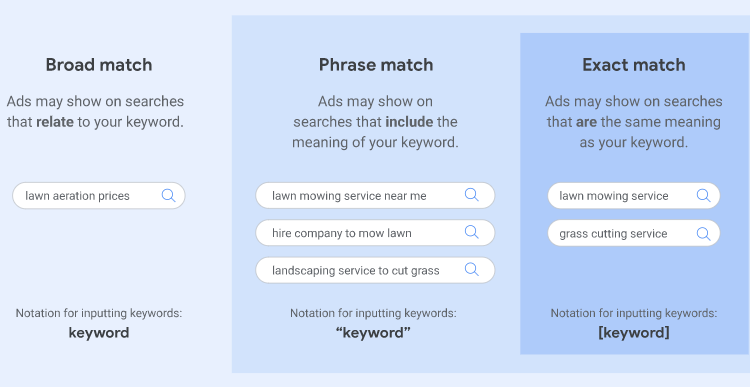Screen dimensions: 750x387
Task: Click magnifier beside grass cutting service
Action: [703, 233]
